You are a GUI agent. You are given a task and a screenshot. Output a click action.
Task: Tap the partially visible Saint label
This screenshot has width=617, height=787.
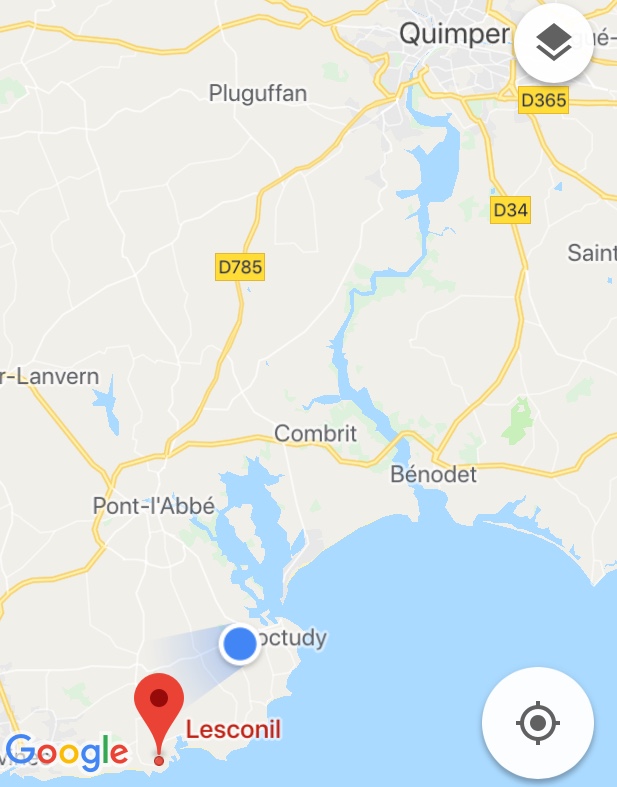tap(592, 252)
